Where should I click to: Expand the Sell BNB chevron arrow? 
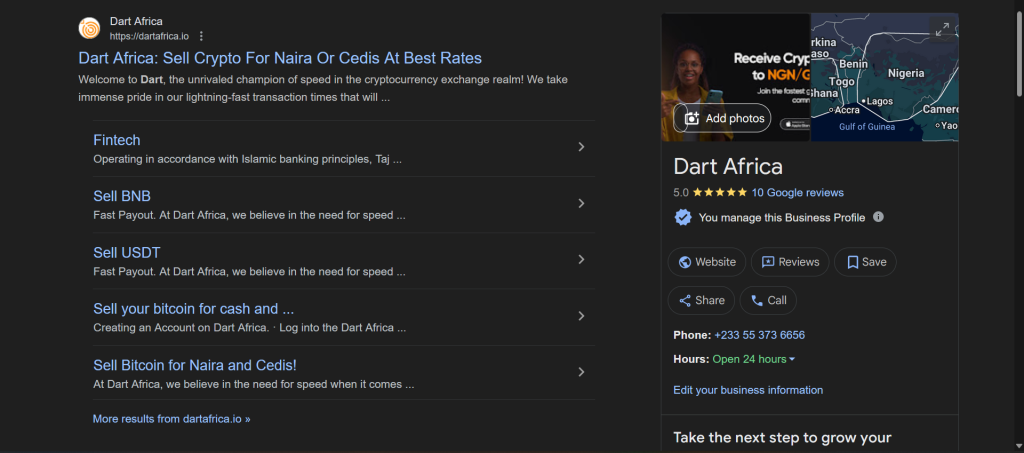pos(581,204)
